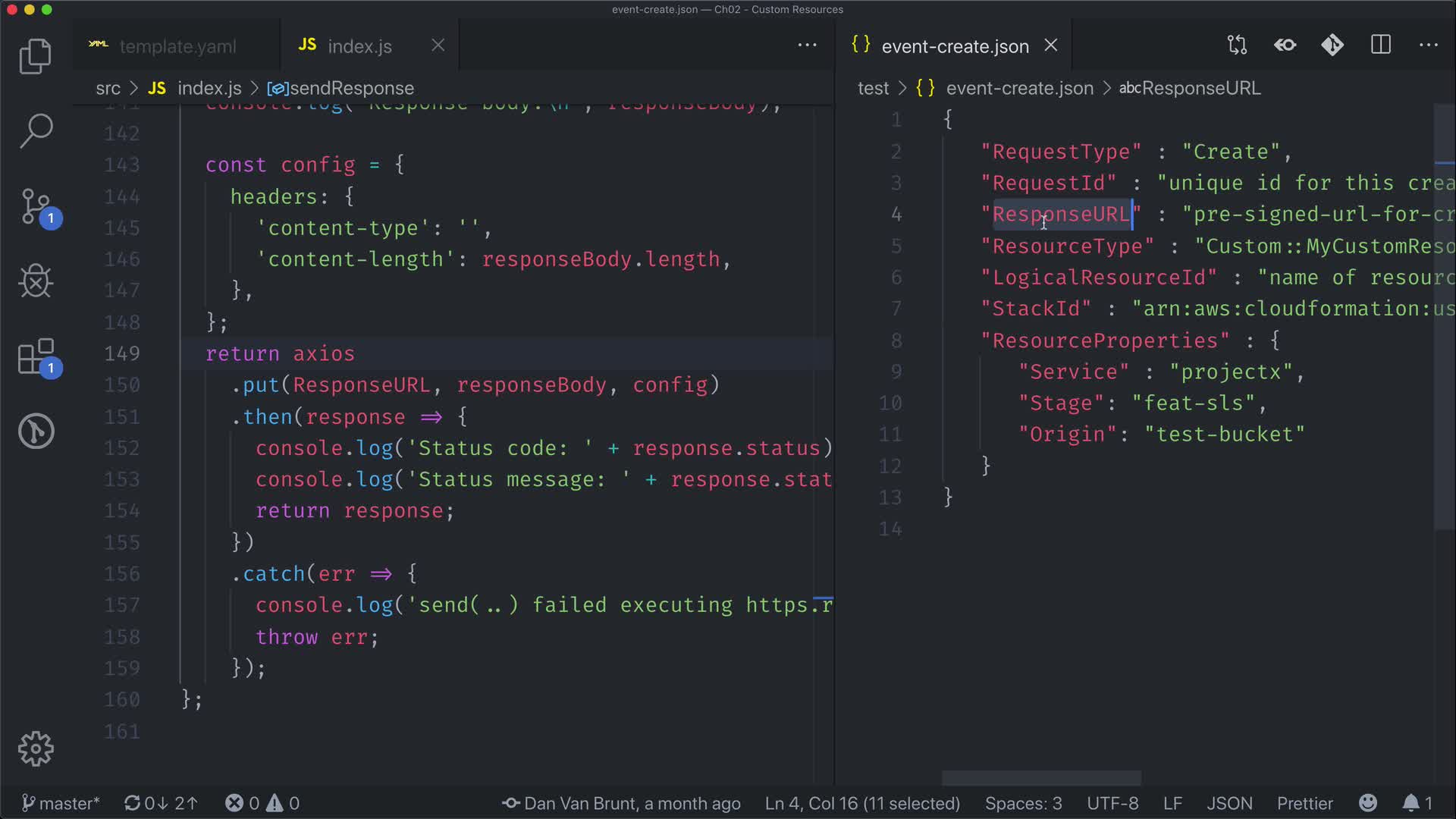
Task: Click the errors and warnings count
Action: click(262, 803)
